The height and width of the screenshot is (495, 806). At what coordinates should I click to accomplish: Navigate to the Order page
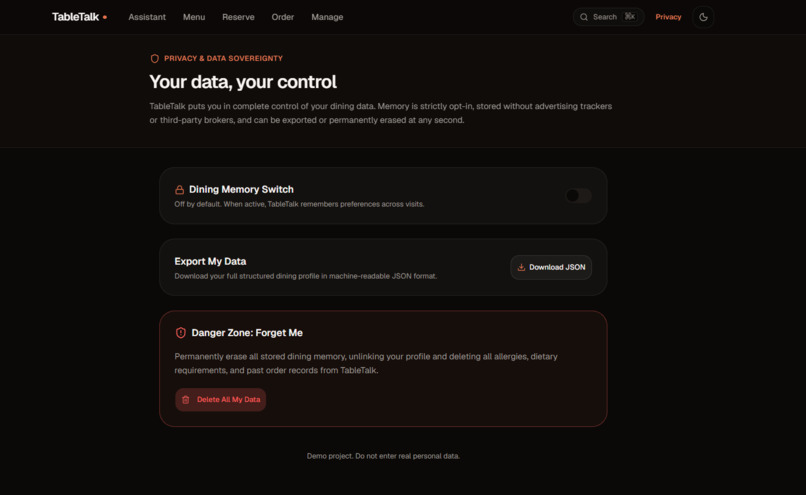click(282, 17)
